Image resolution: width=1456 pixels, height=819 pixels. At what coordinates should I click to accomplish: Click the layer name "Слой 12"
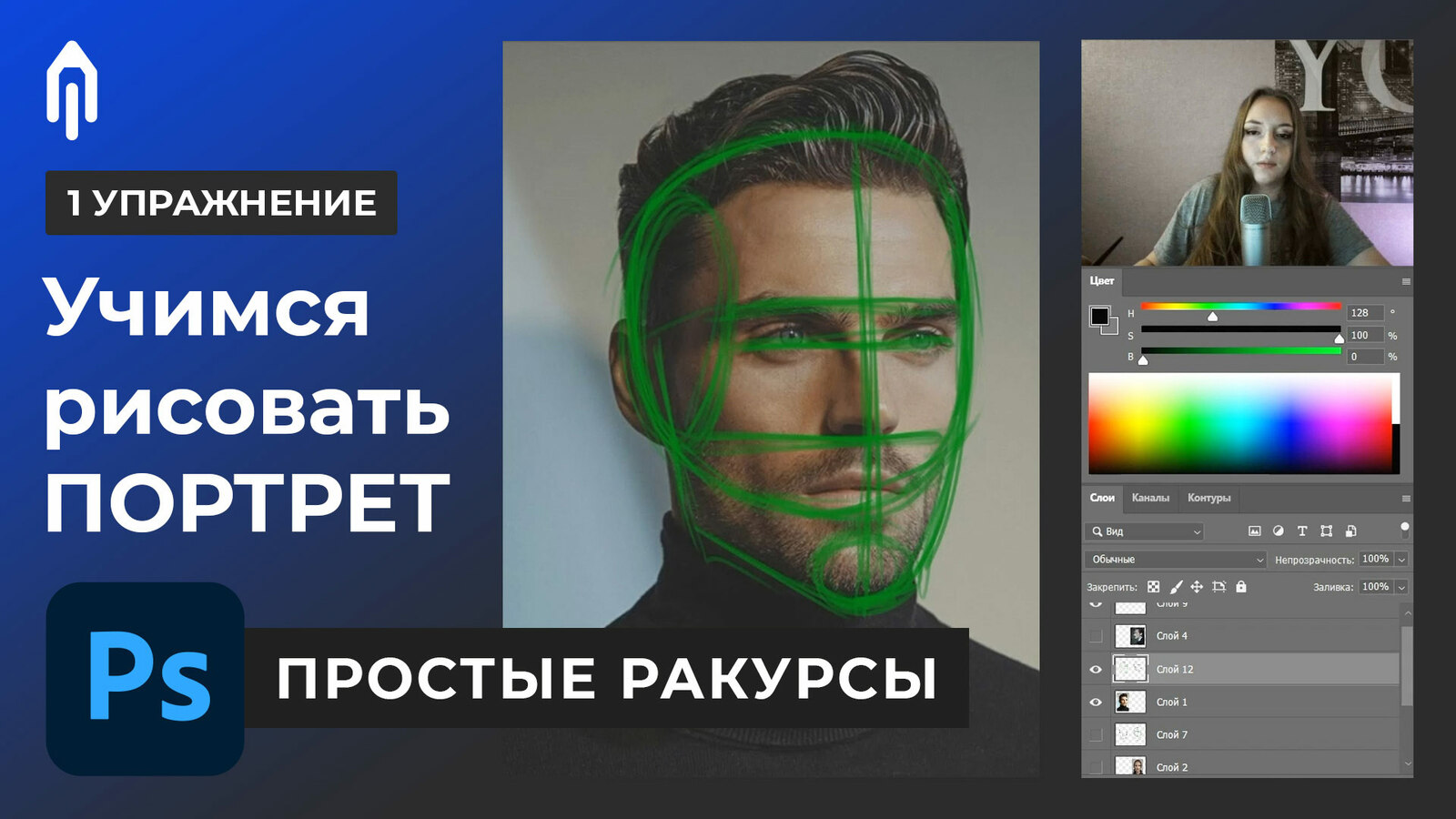click(1174, 669)
